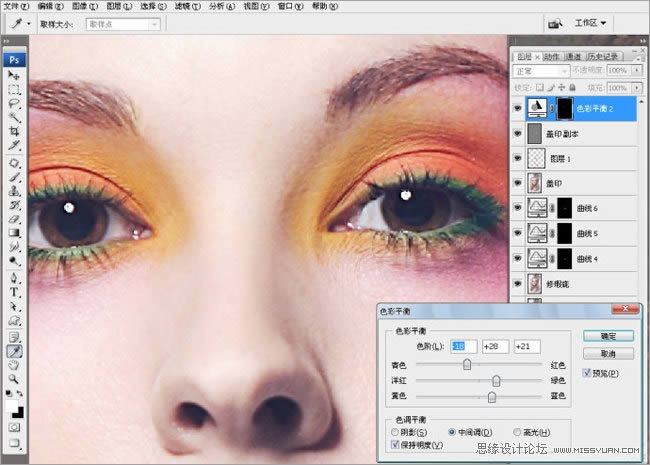Open the 不透明度 slider arrow
This screenshot has width=650, height=465.
637,70
